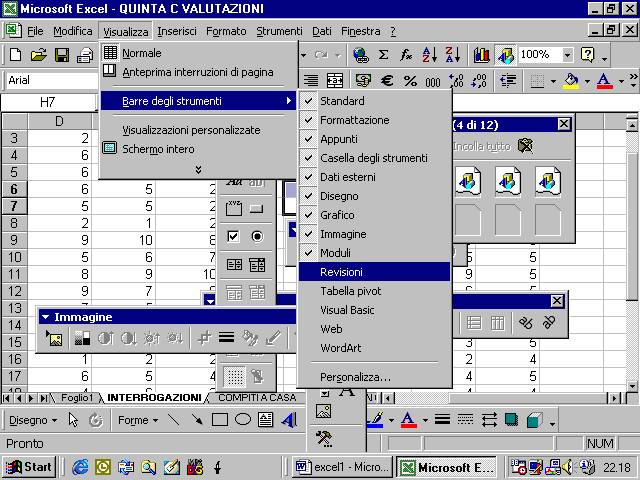640x480 pixels.
Task: Apply thousands separator style 000
Action: coord(433,82)
